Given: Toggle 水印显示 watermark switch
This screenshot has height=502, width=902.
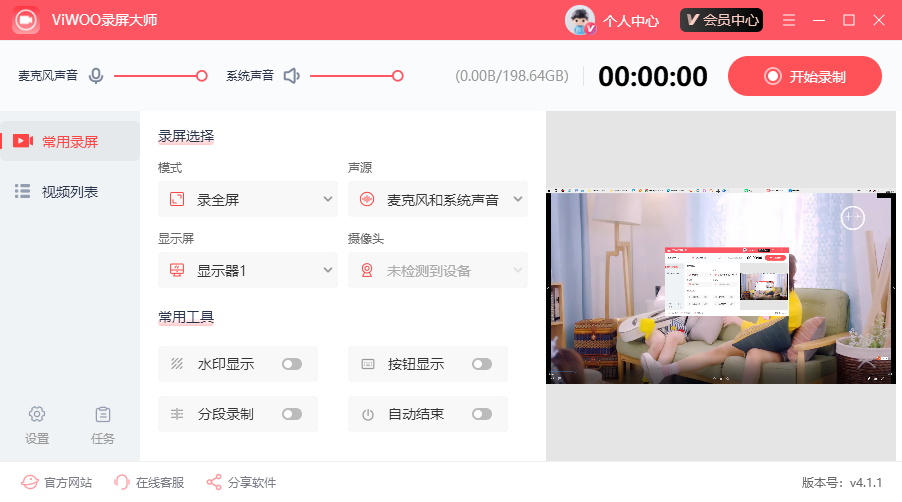Looking at the screenshot, I should point(292,364).
